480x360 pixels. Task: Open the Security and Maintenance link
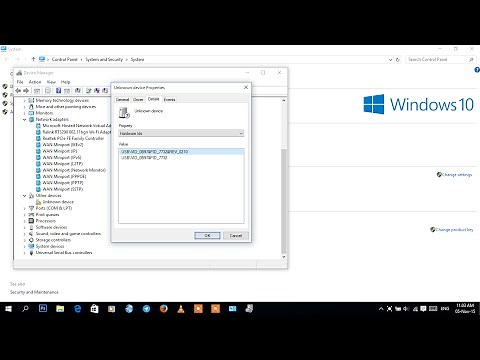click(x=34, y=292)
